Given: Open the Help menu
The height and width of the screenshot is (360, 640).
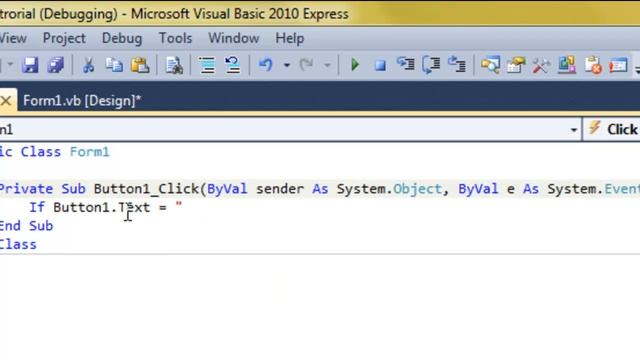Looking at the screenshot, I should 289,38.
